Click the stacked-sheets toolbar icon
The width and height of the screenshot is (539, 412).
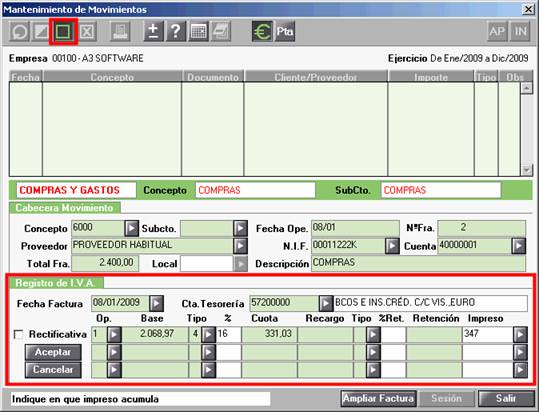coord(221,32)
